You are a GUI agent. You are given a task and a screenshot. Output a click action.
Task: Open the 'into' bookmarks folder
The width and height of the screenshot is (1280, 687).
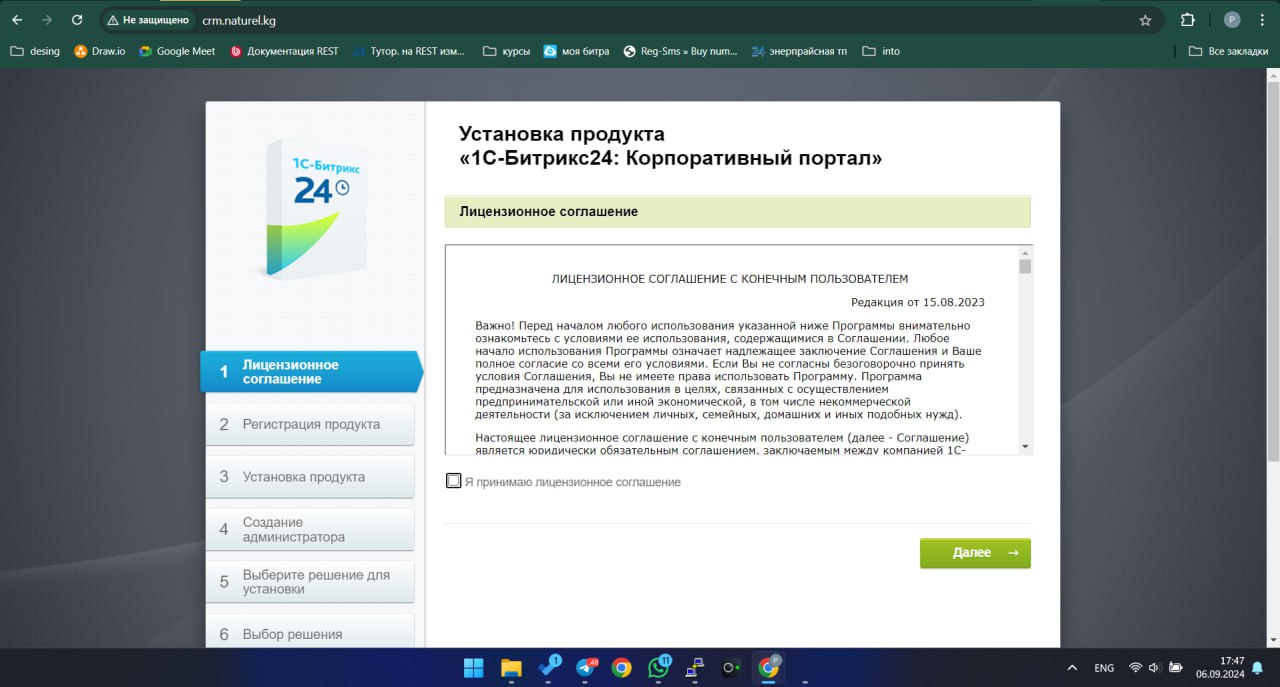(881, 51)
